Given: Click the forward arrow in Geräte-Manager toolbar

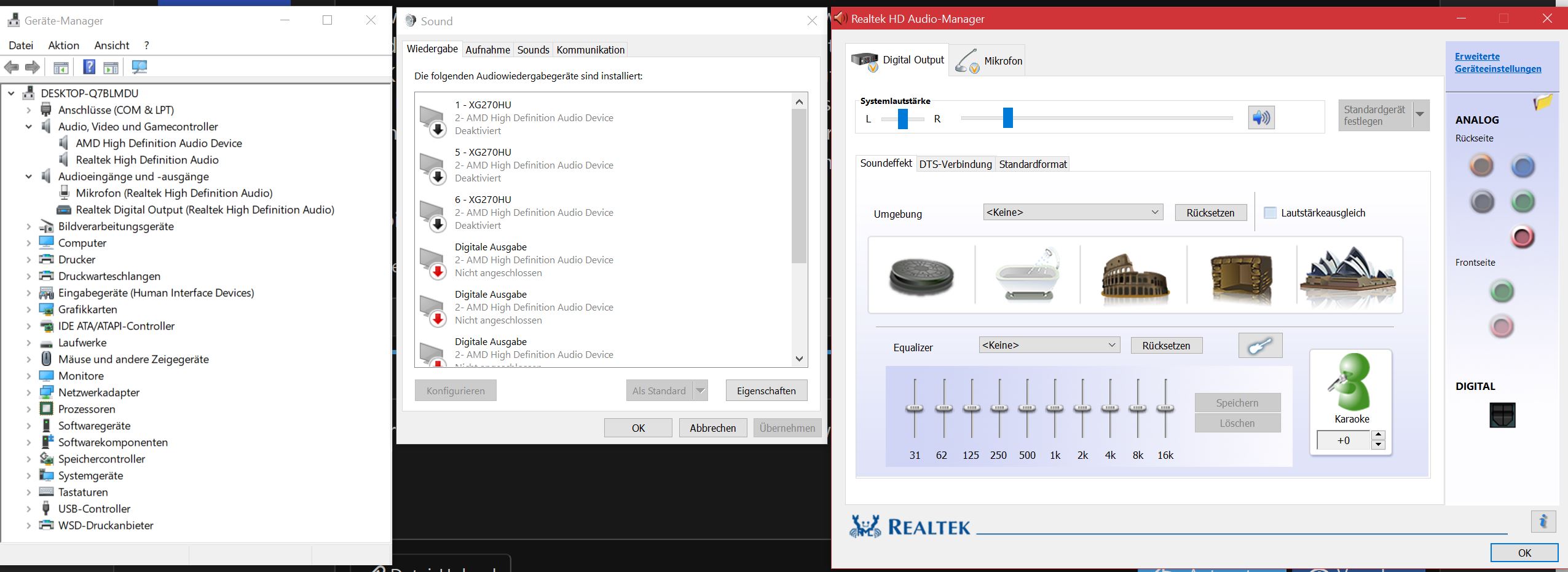Looking at the screenshot, I should 33,67.
